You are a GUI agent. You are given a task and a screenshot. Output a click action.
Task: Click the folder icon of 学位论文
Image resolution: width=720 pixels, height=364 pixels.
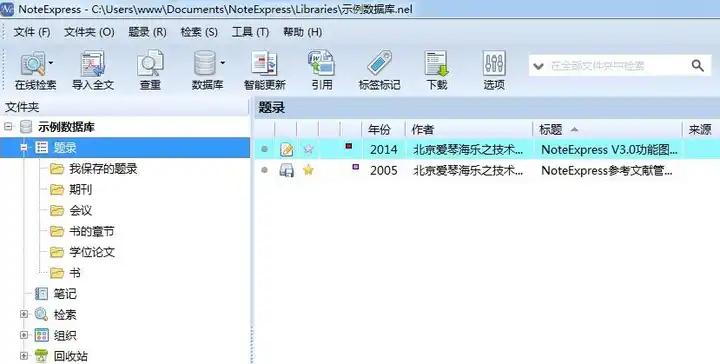point(57,252)
